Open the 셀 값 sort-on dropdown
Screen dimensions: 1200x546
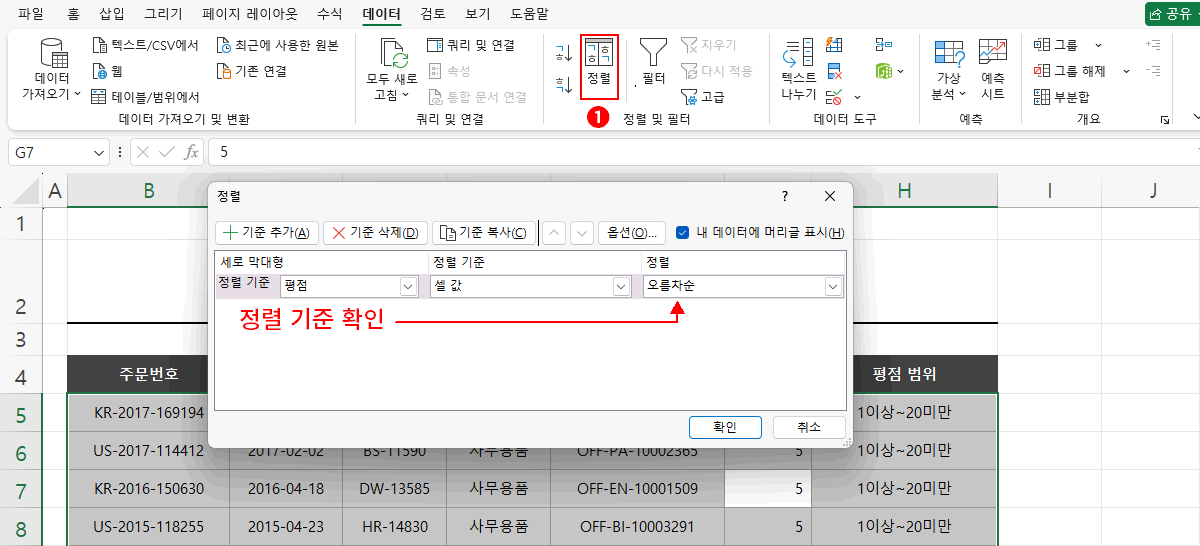(x=621, y=287)
